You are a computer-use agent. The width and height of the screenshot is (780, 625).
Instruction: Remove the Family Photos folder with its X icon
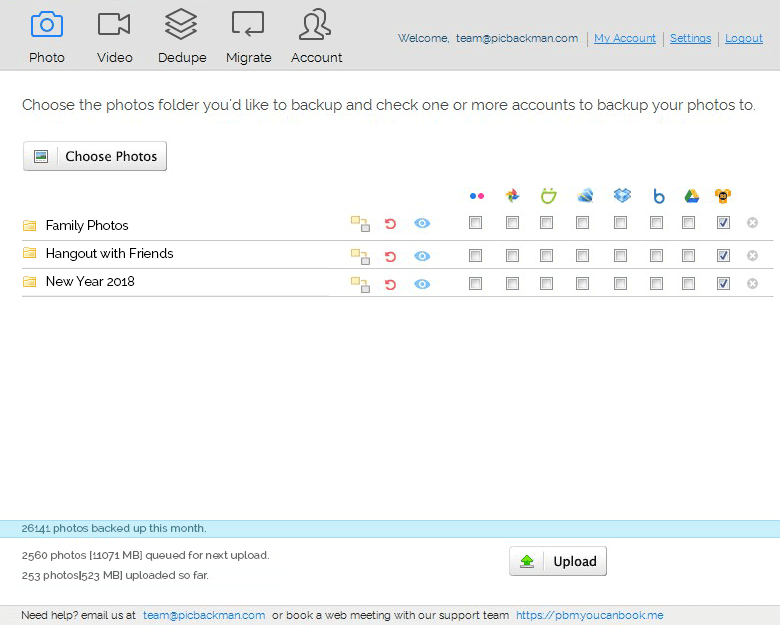tap(753, 222)
